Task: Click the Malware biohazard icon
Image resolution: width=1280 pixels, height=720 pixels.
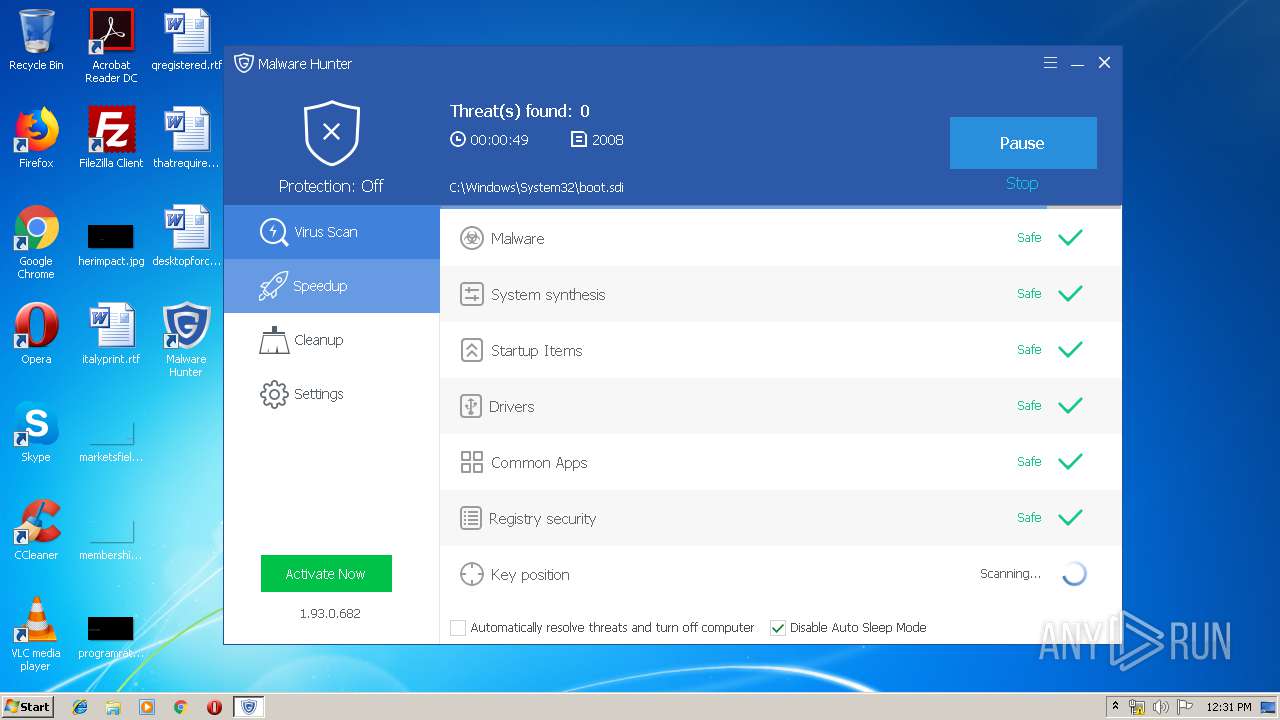Action: tap(471, 238)
